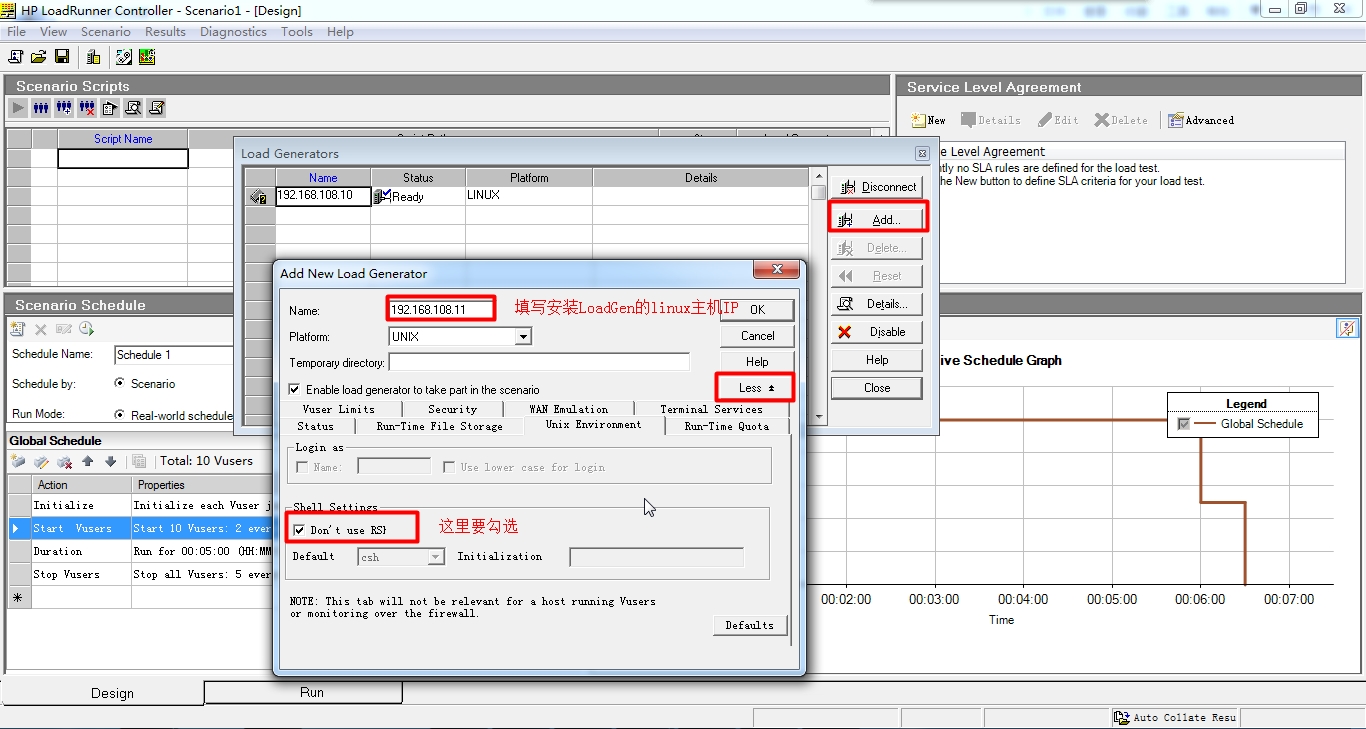The image size is (1366, 729).
Task: Open the Diagnostics menu
Action: tap(233, 32)
